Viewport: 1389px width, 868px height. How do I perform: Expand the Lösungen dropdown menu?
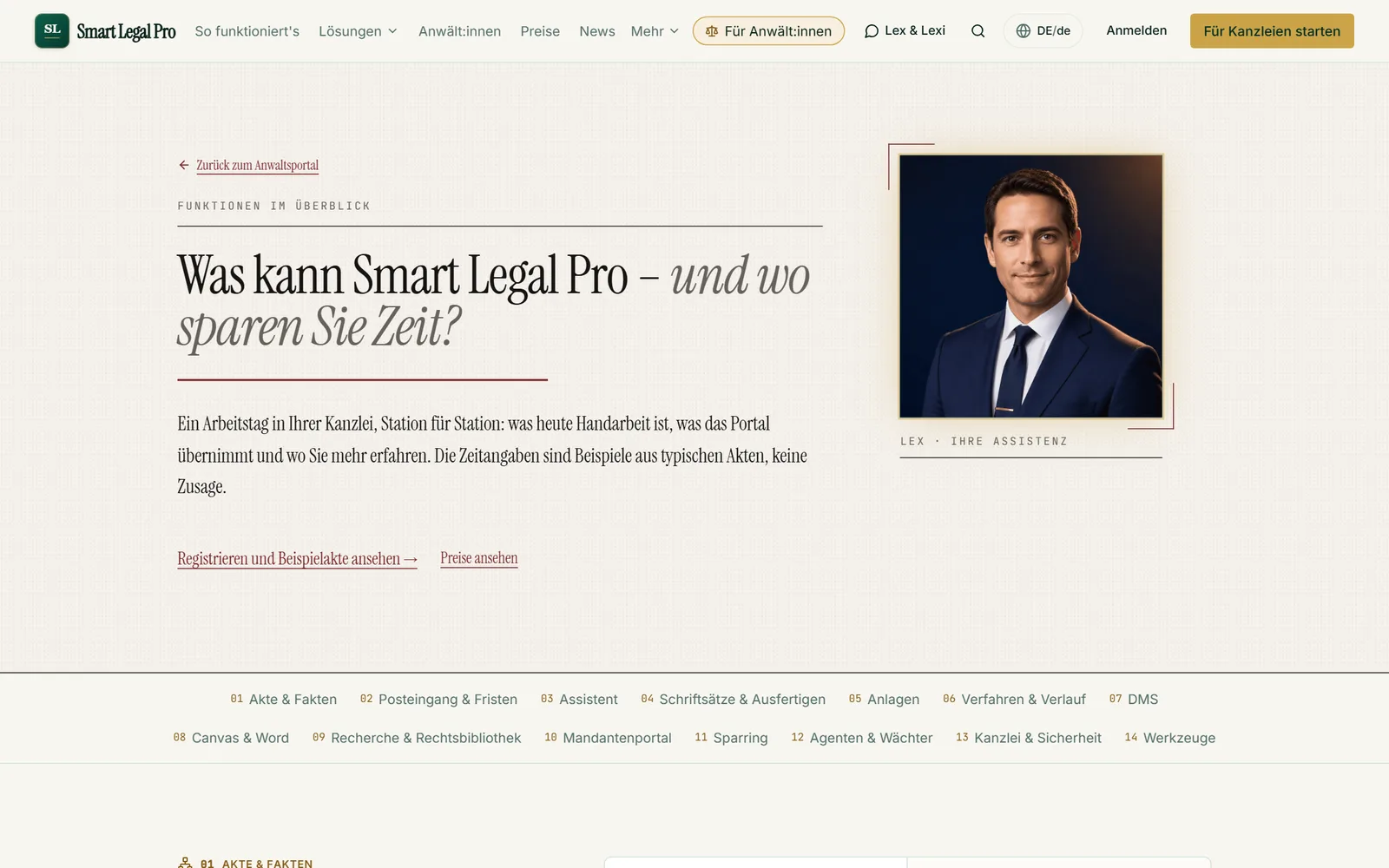pos(358,31)
